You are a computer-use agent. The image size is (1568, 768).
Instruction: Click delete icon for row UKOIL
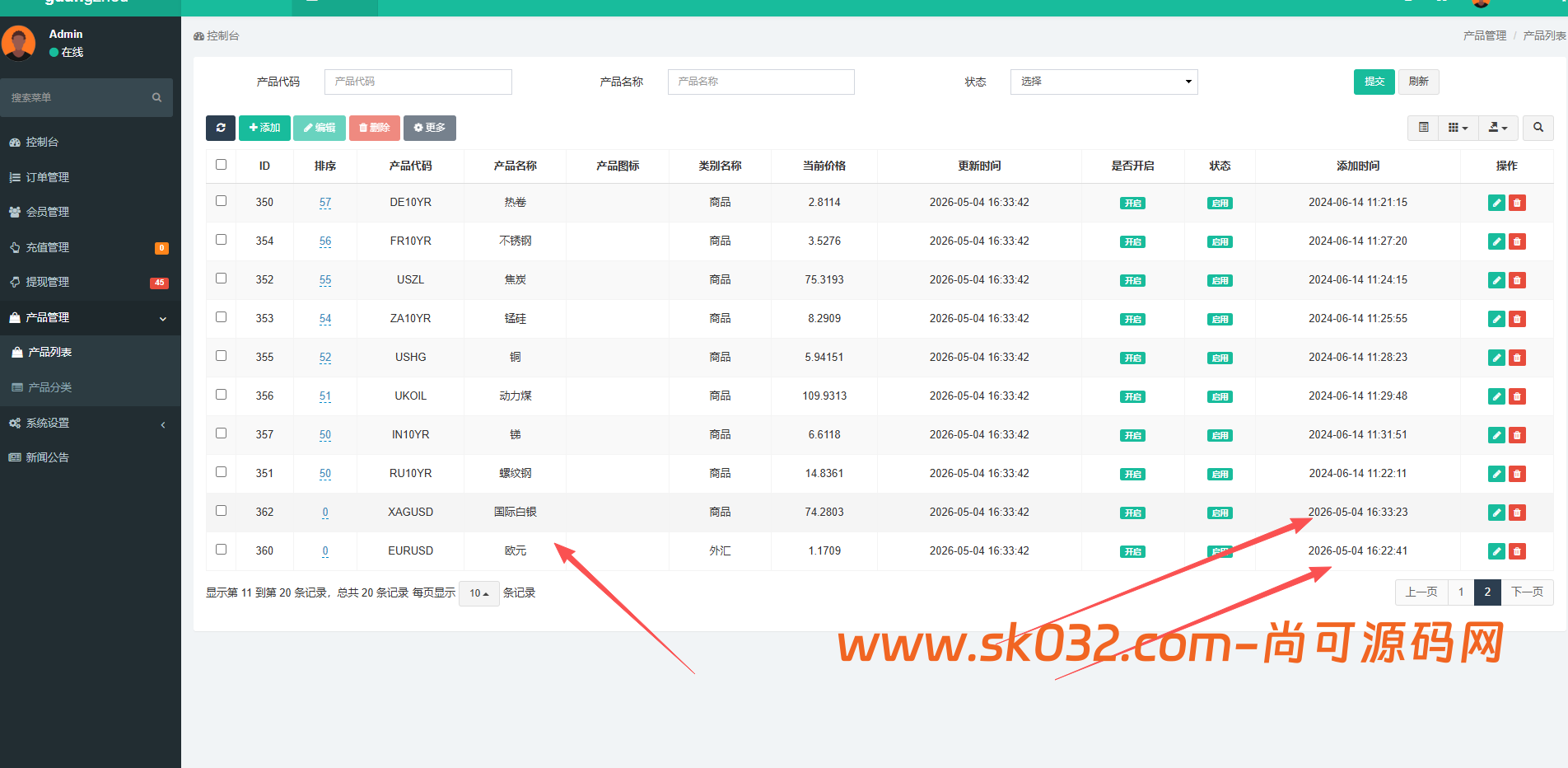(x=1517, y=396)
